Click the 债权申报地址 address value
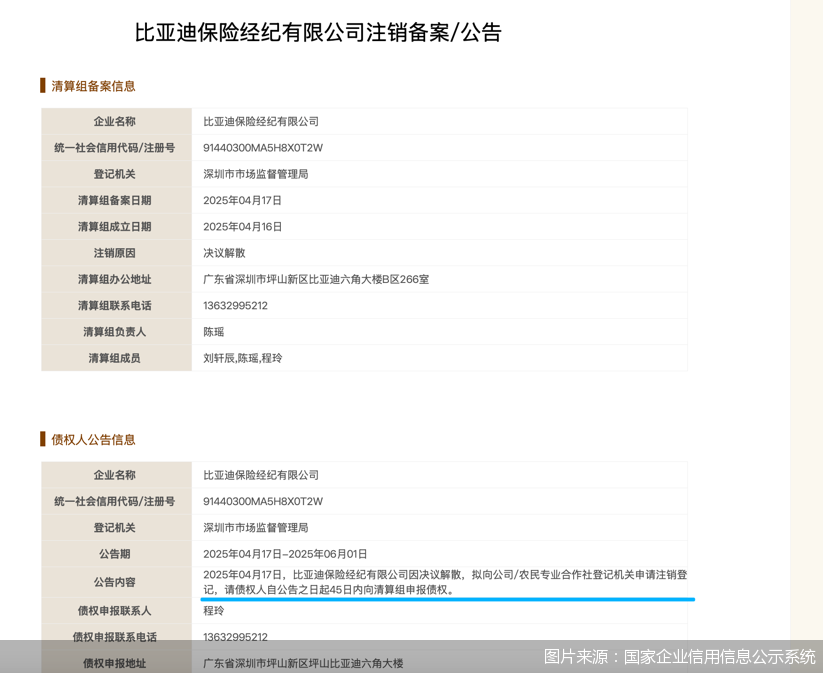 (x=303, y=663)
